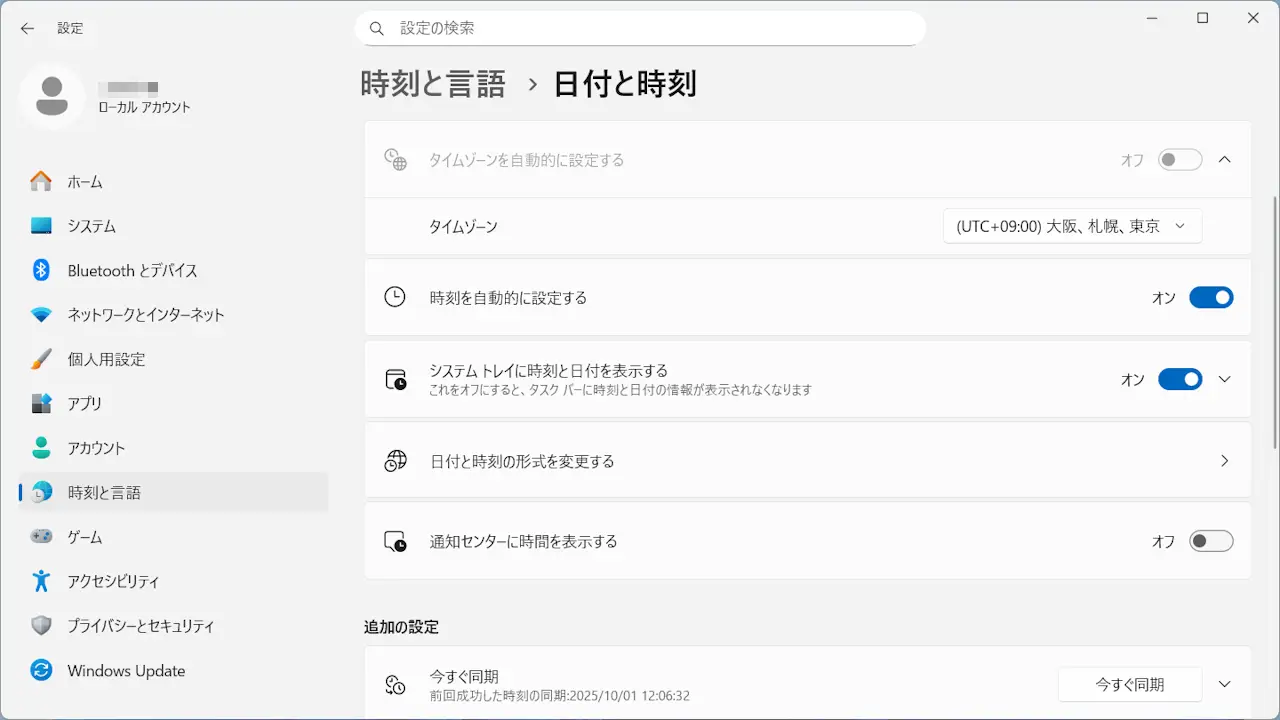The height and width of the screenshot is (720, 1280).
Task: Click 時刻と言語 breadcrumb in the page title
Action: [433, 84]
